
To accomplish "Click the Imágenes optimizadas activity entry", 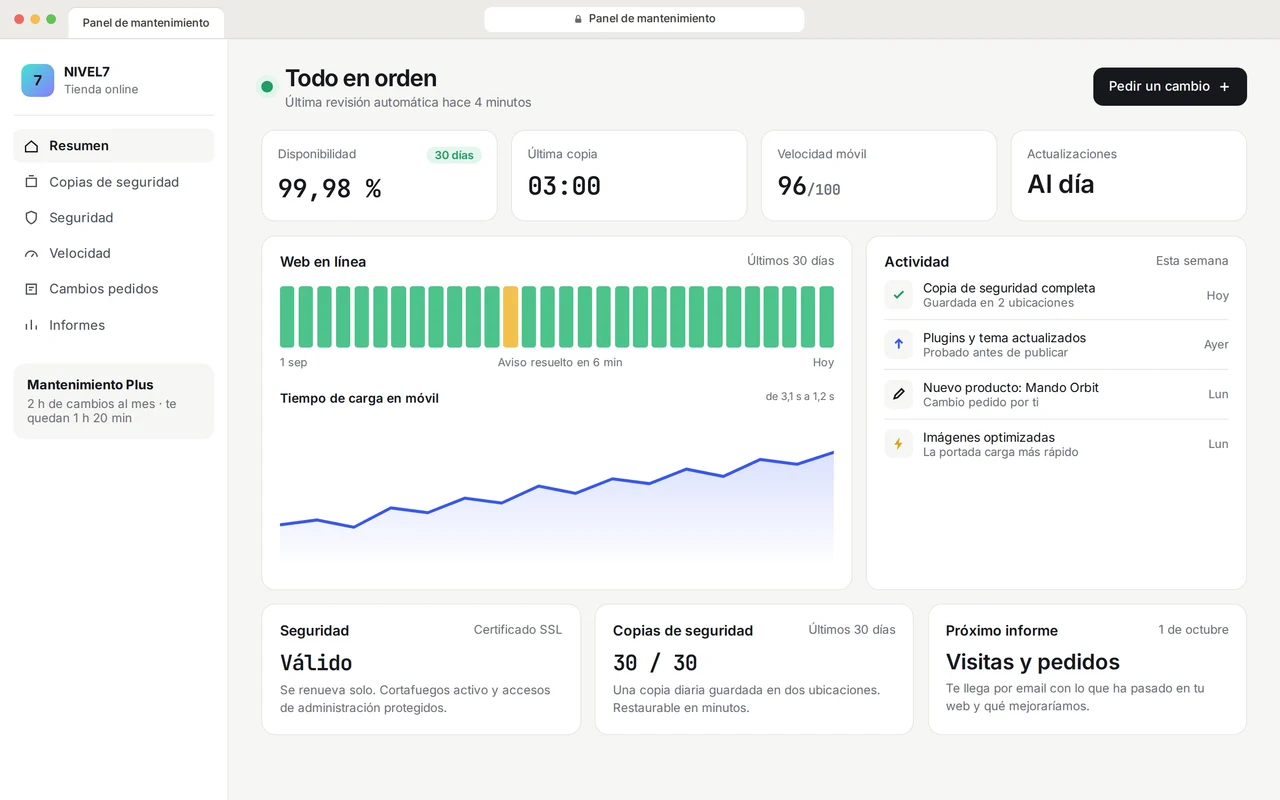I will tap(1056, 444).
